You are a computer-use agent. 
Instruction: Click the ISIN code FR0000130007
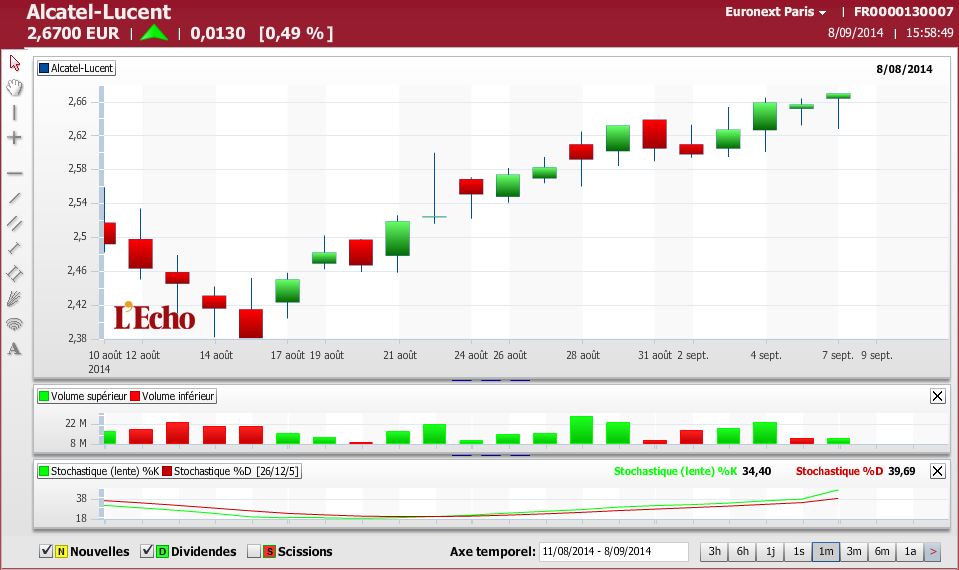903,12
